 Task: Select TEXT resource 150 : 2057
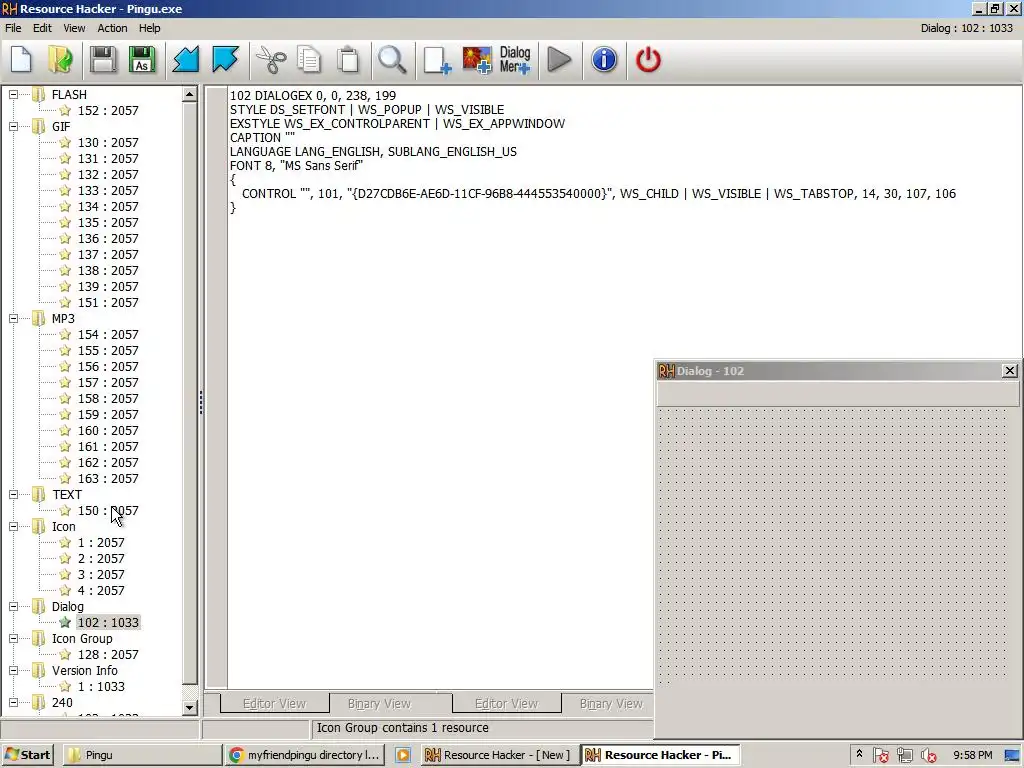108,511
